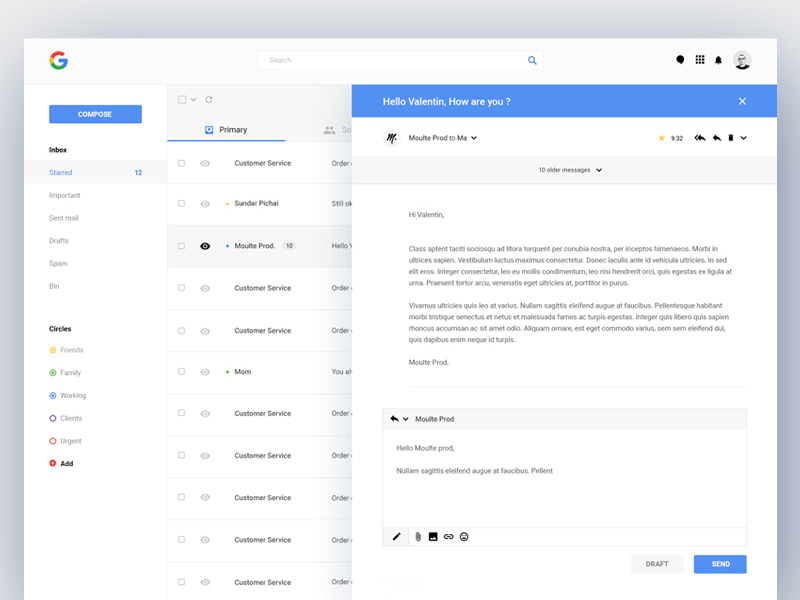Tick the checkbox for Mom email

coord(181,371)
